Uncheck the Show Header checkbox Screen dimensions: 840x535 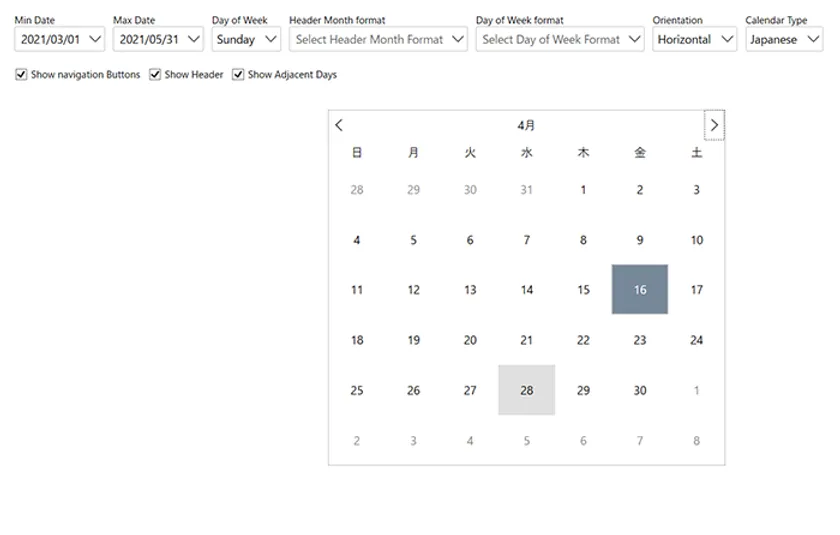(x=156, y=75)
